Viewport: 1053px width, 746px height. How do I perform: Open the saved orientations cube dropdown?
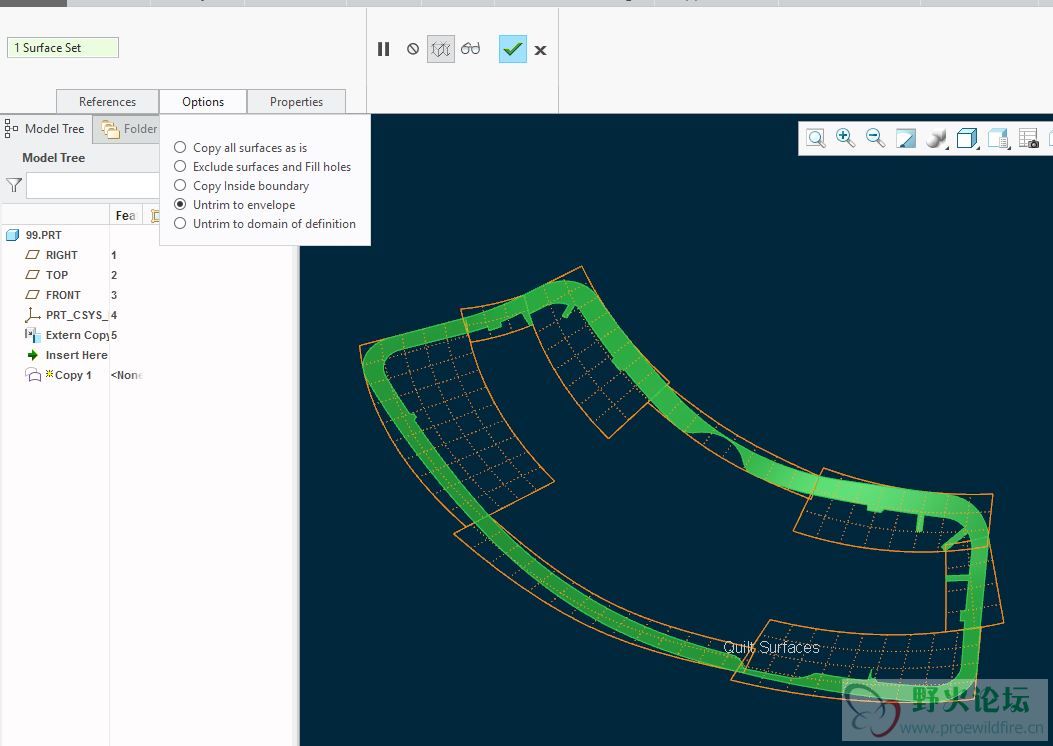(967, 138)
